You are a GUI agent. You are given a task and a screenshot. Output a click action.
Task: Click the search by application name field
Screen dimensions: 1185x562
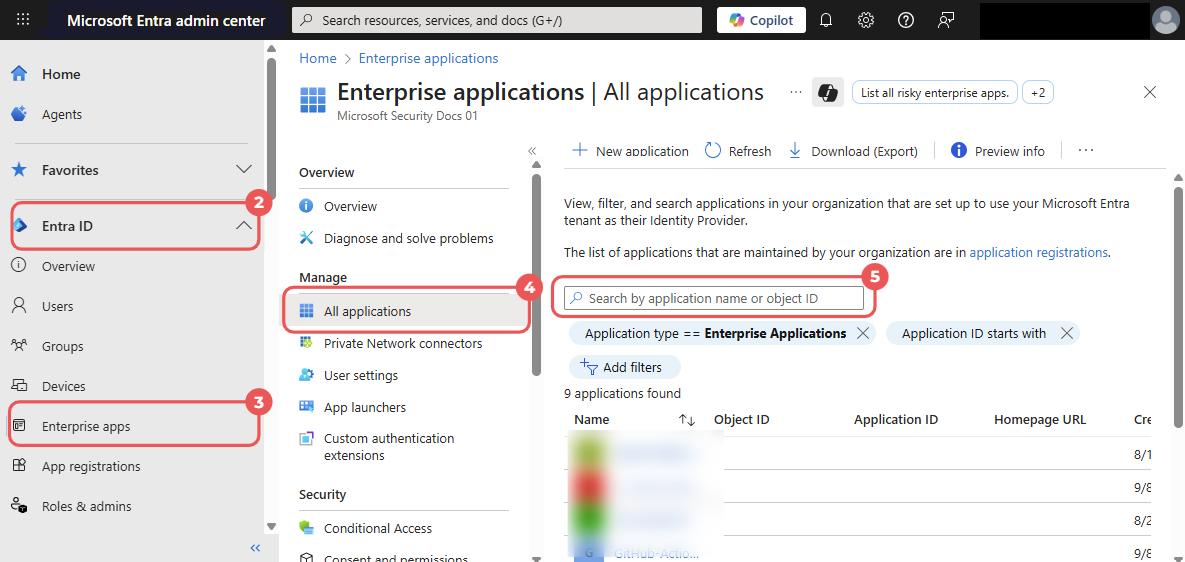point(714,298)
